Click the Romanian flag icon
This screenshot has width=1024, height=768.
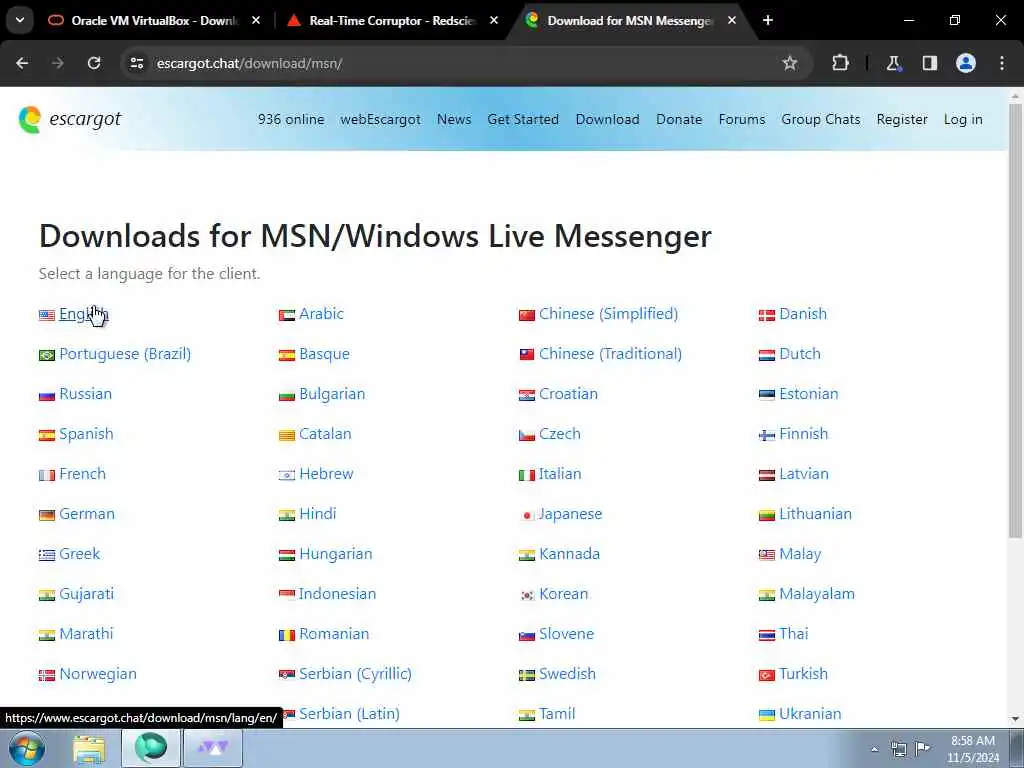[x=287, y=635]
